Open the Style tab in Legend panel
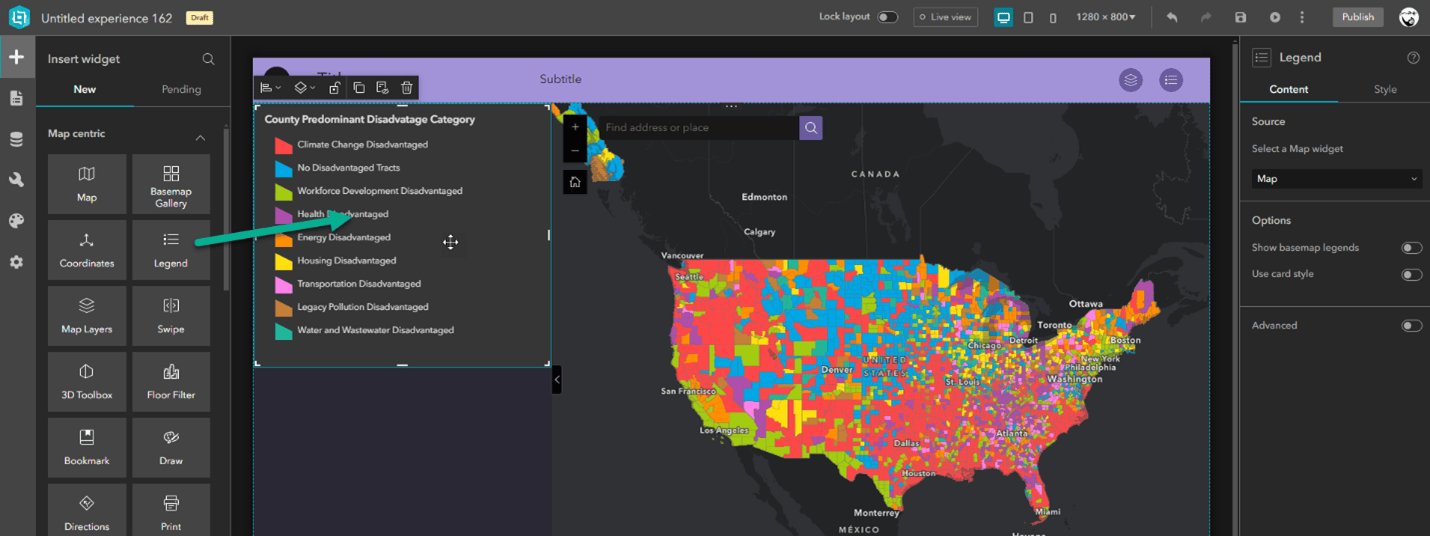1430x536 pixels. coord(1384,89)
